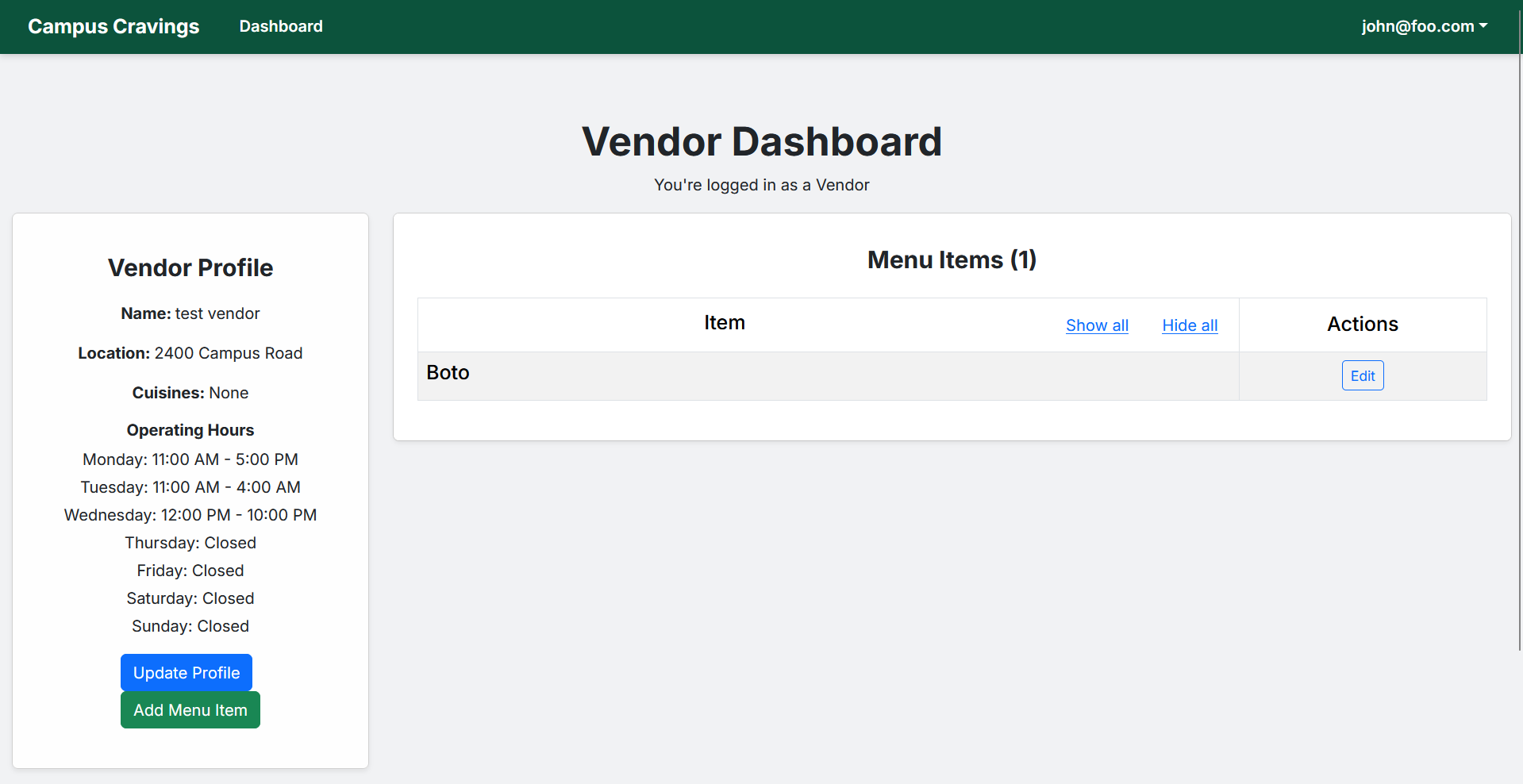Click the Menu Items (1) heading

(952, 259)
